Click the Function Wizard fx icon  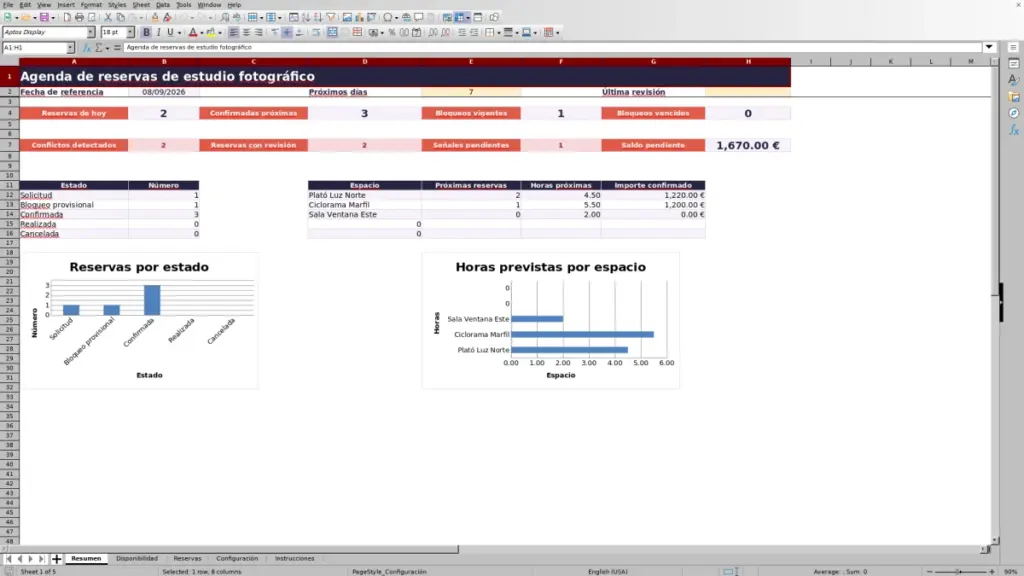click(86, 48)
